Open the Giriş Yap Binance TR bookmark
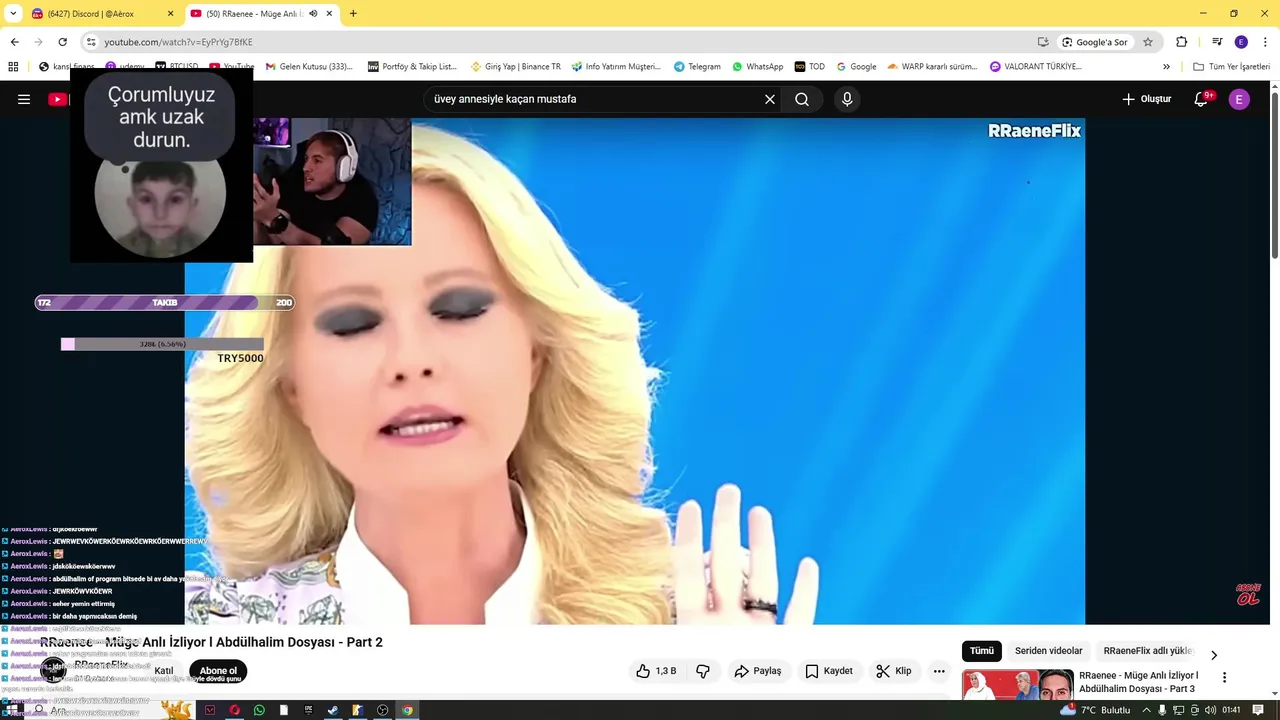The height and width of the screenshot is (720, 1280). pos(514,67)
